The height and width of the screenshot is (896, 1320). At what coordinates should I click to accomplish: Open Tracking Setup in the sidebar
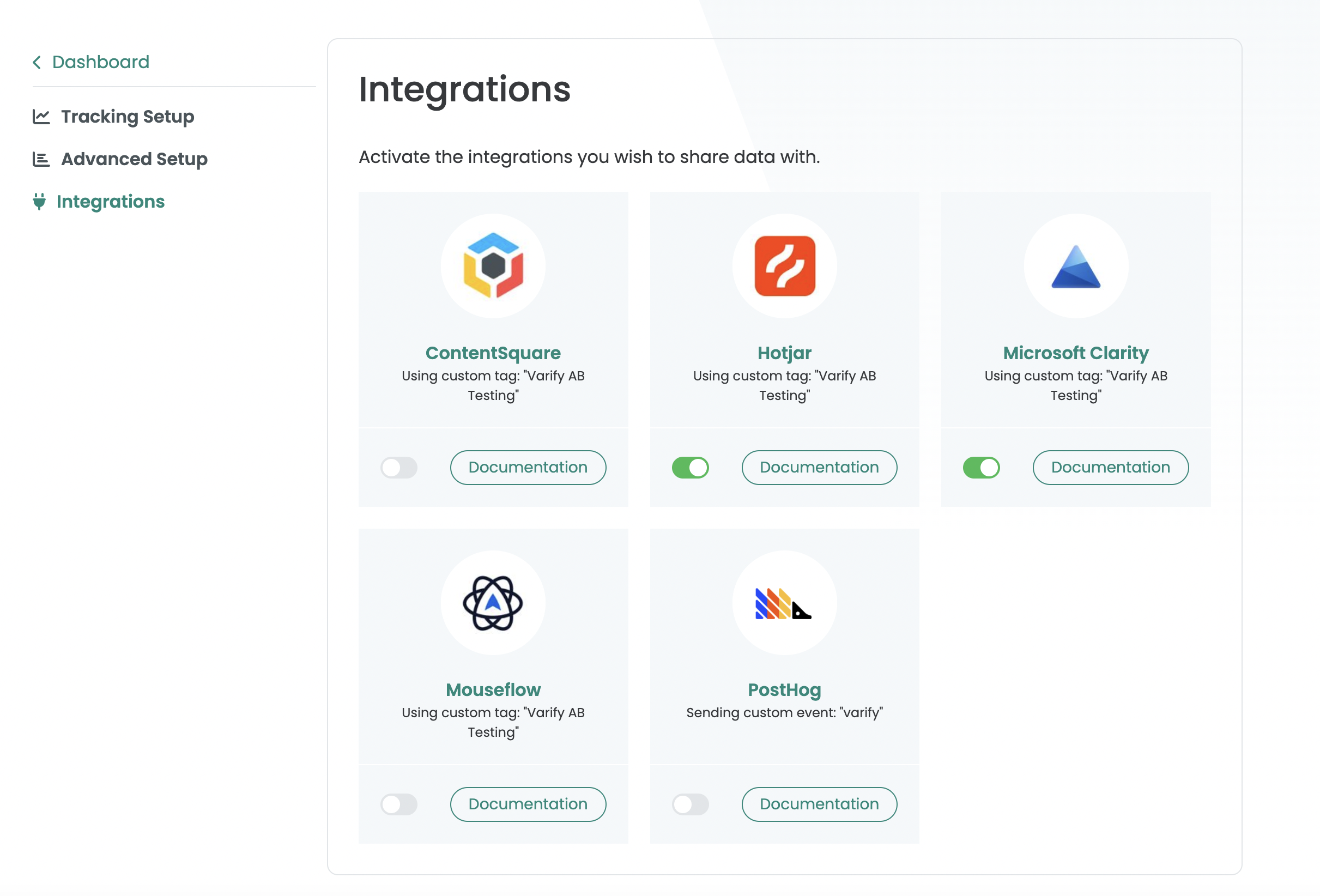click(127, 117)
